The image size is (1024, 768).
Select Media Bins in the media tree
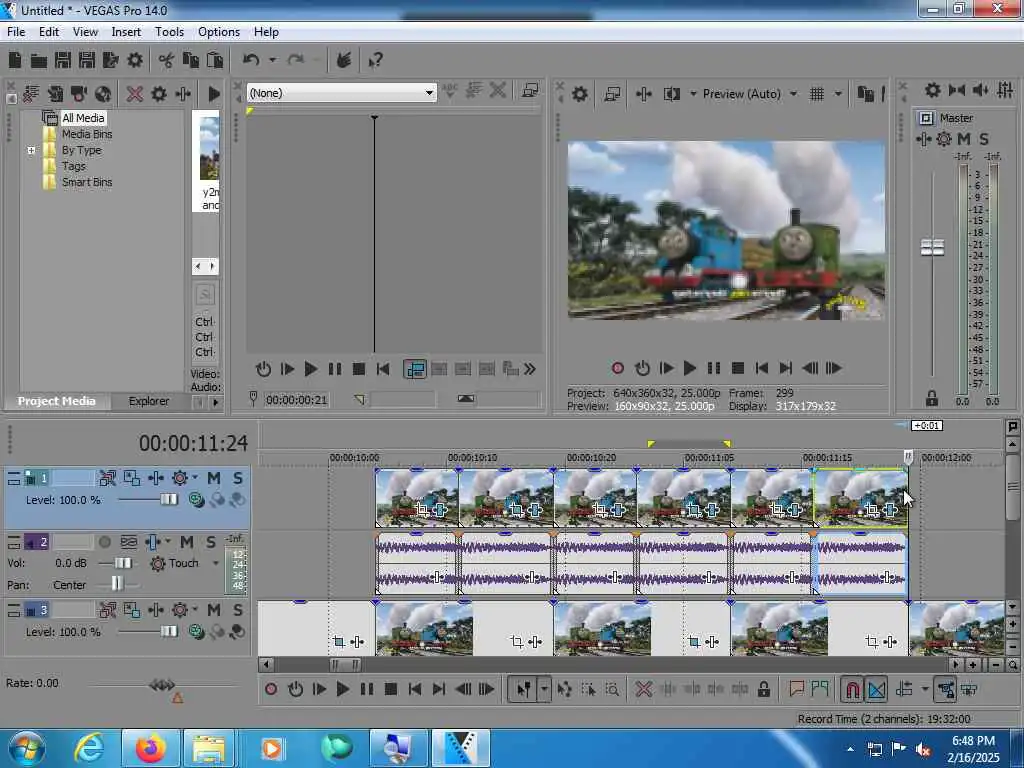87,134
